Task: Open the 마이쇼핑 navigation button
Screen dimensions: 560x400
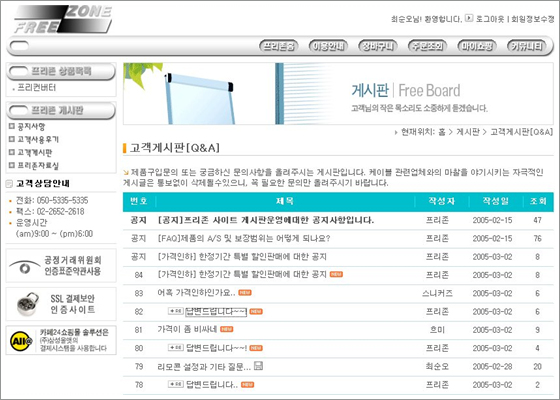Action: (477, 46)
